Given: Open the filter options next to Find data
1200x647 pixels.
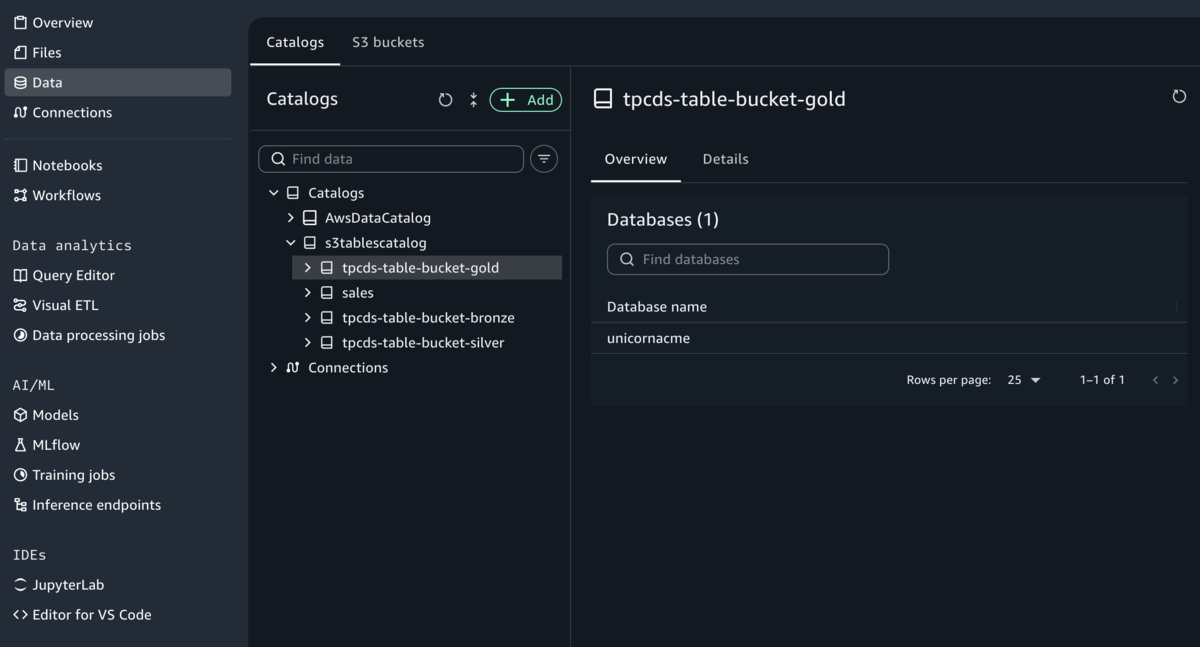Looking at the screenshot, I should point(544,159).
